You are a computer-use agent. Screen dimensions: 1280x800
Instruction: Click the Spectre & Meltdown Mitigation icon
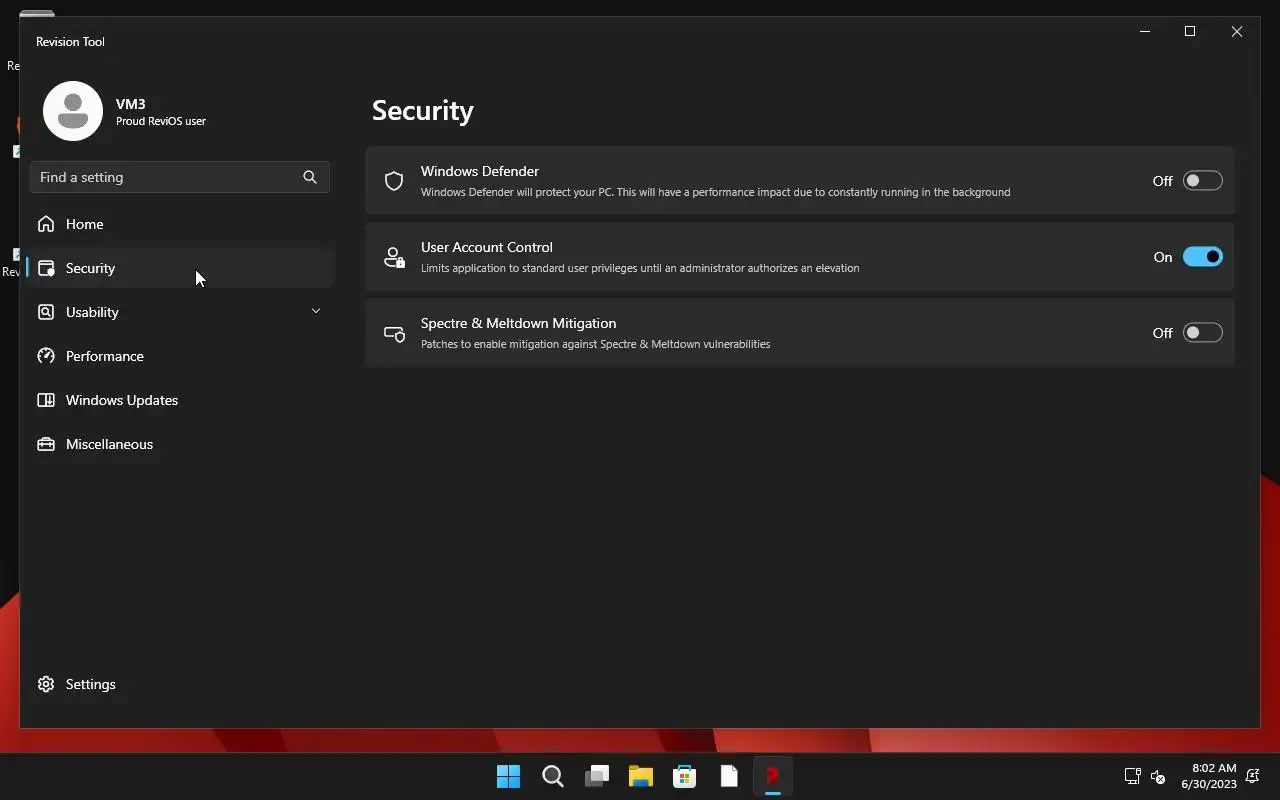click(394, 333)
